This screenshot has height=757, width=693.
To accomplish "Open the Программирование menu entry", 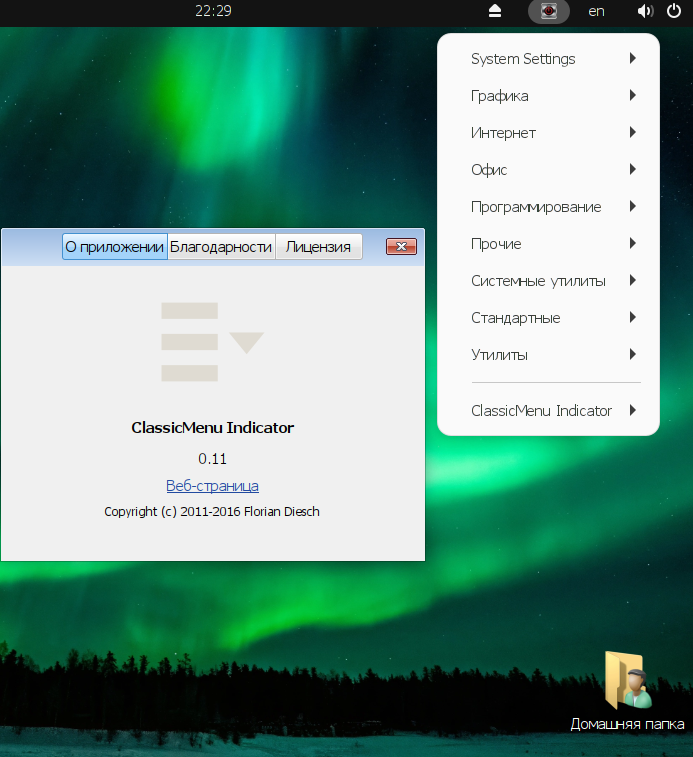I will pyautogui.click(x=548, y=207).
